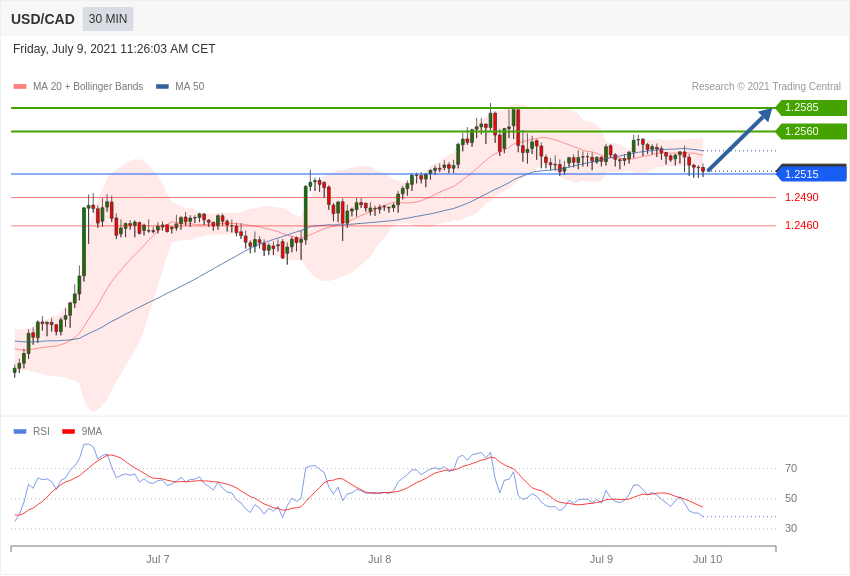
Task: Click the Jul 8 date axis label
Action: (x=379, y=559)
